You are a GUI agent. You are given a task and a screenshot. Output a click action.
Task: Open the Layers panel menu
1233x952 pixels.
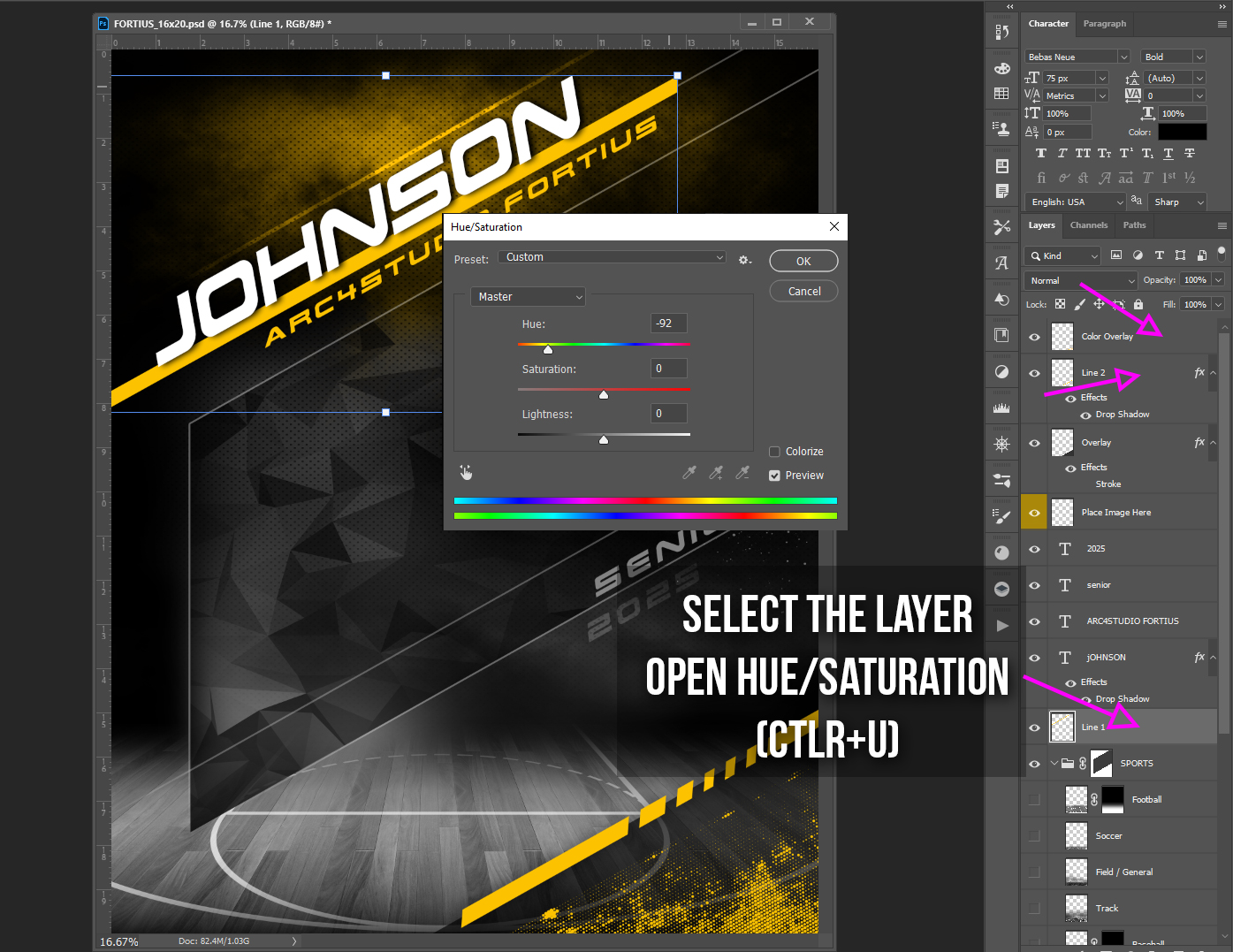[x=1222, y=225]
